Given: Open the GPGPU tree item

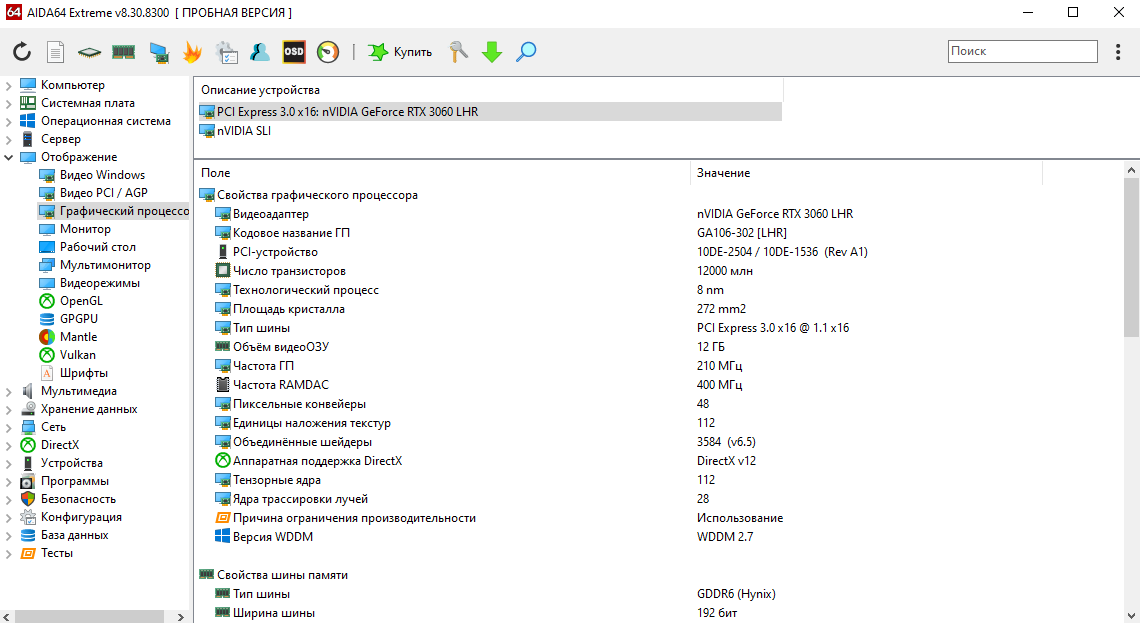Looking at the screenshot, I should (x=79, y=319).
